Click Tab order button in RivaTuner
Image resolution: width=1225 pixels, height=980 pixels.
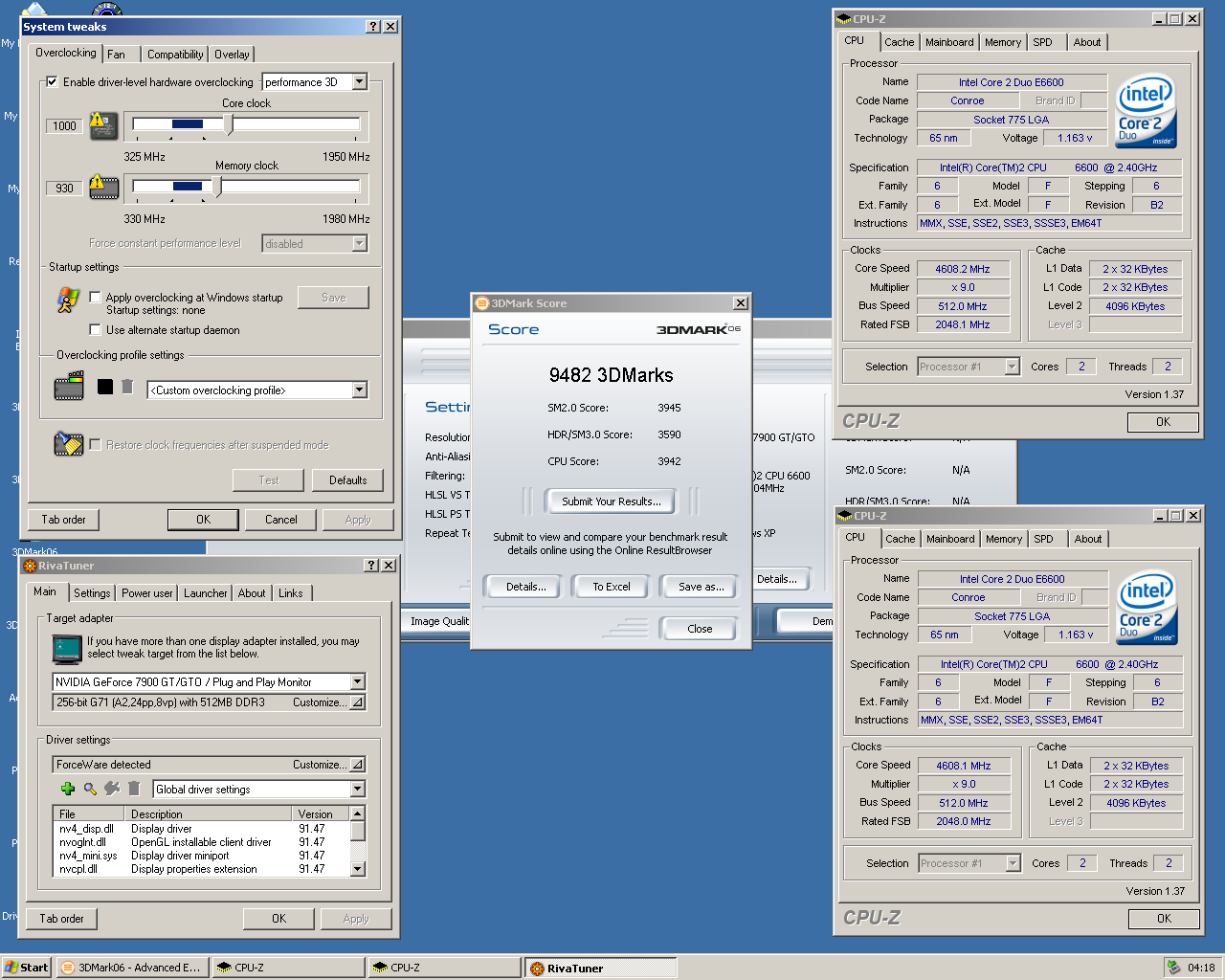[62, 919]
